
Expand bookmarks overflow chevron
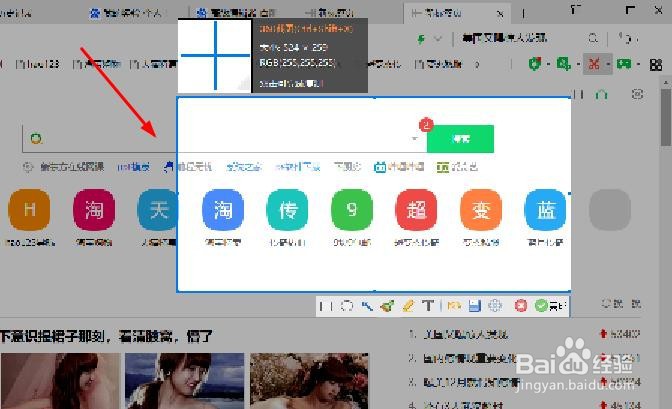[x=477, y=65]
